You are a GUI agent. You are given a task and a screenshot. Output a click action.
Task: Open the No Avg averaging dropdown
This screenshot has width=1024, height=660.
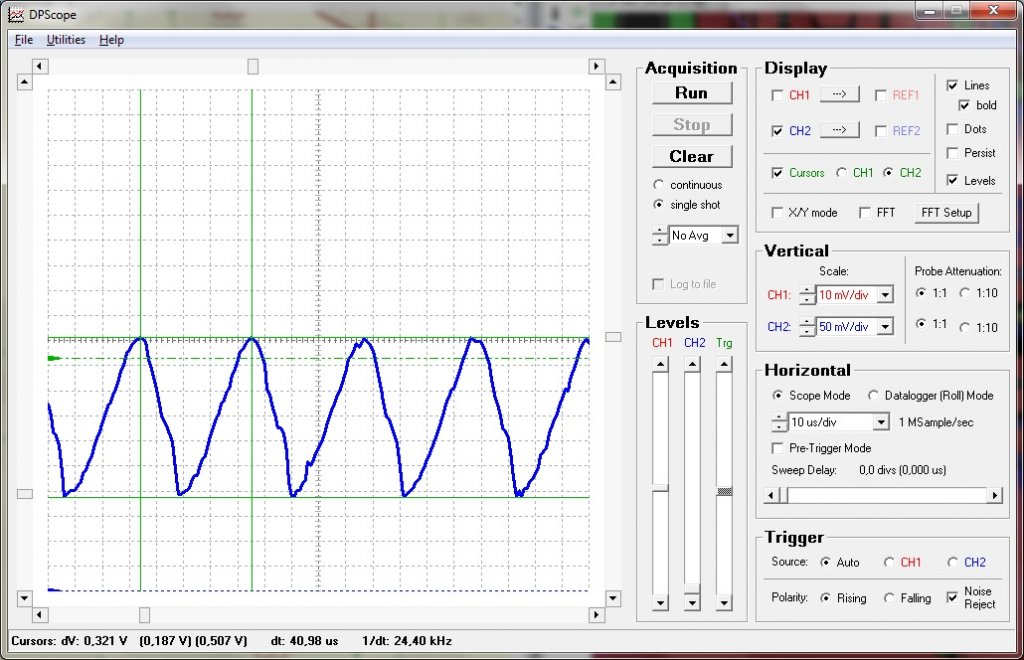(730, 235)
